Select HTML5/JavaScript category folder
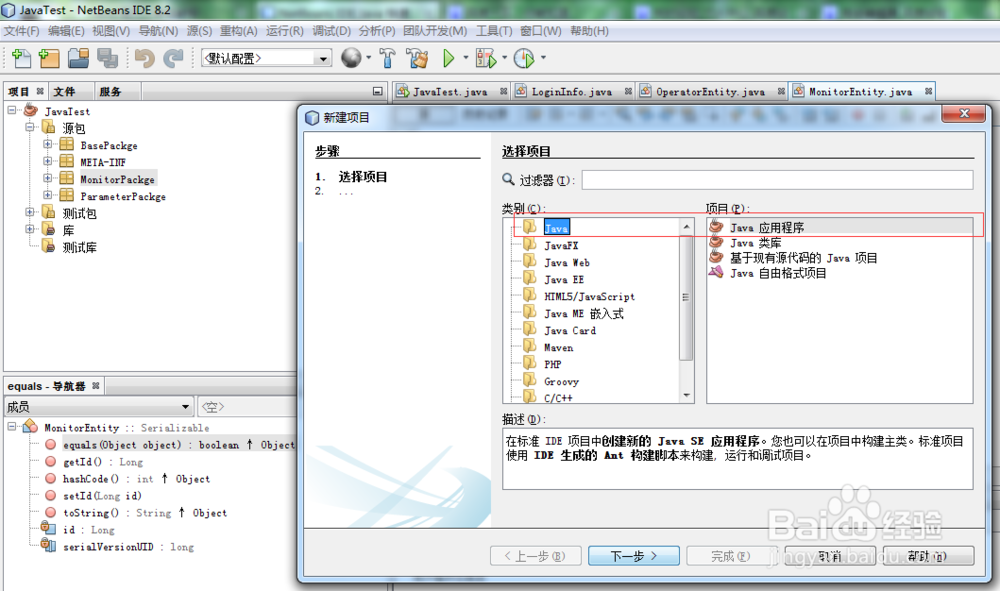The height and width of the screenshot is (591, 1000). (589, 296)
